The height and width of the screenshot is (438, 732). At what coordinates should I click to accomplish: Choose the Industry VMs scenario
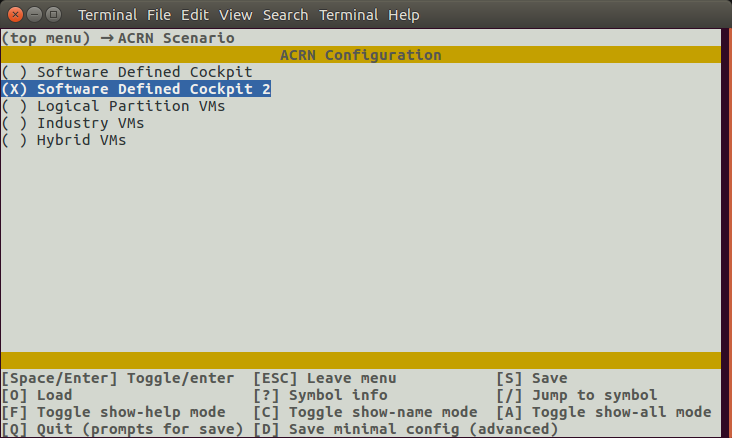(74, 123)
